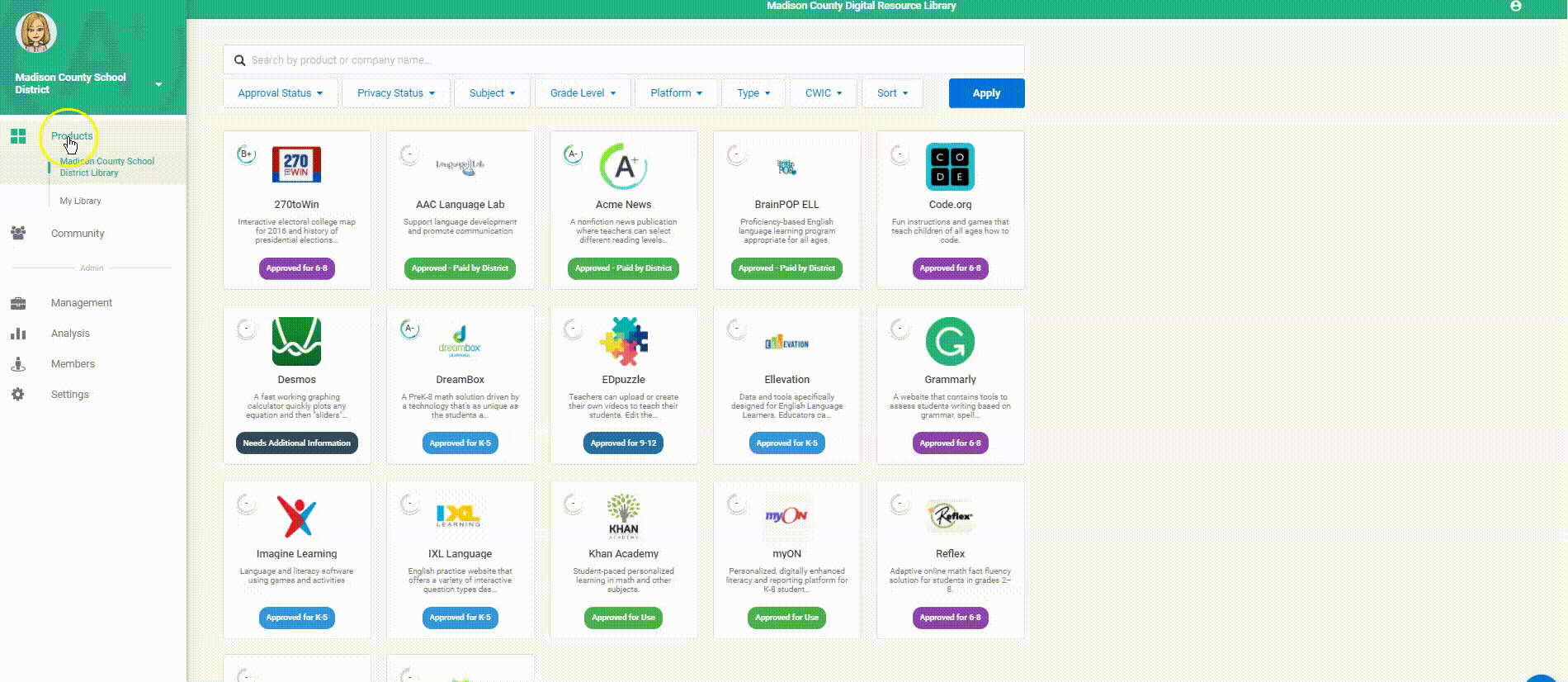The height and width of the screenshot is (682, 1568).
Task: Click the B+ privacy grade badge on 270toWin
Action: click(246, 154)
